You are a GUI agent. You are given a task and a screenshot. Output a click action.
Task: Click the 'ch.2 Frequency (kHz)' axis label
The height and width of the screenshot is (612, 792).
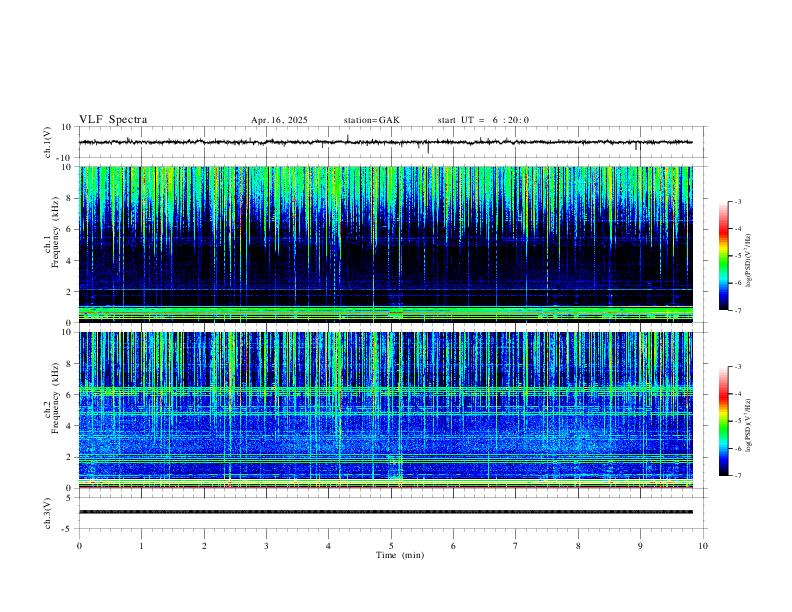[x=51, y=398]
